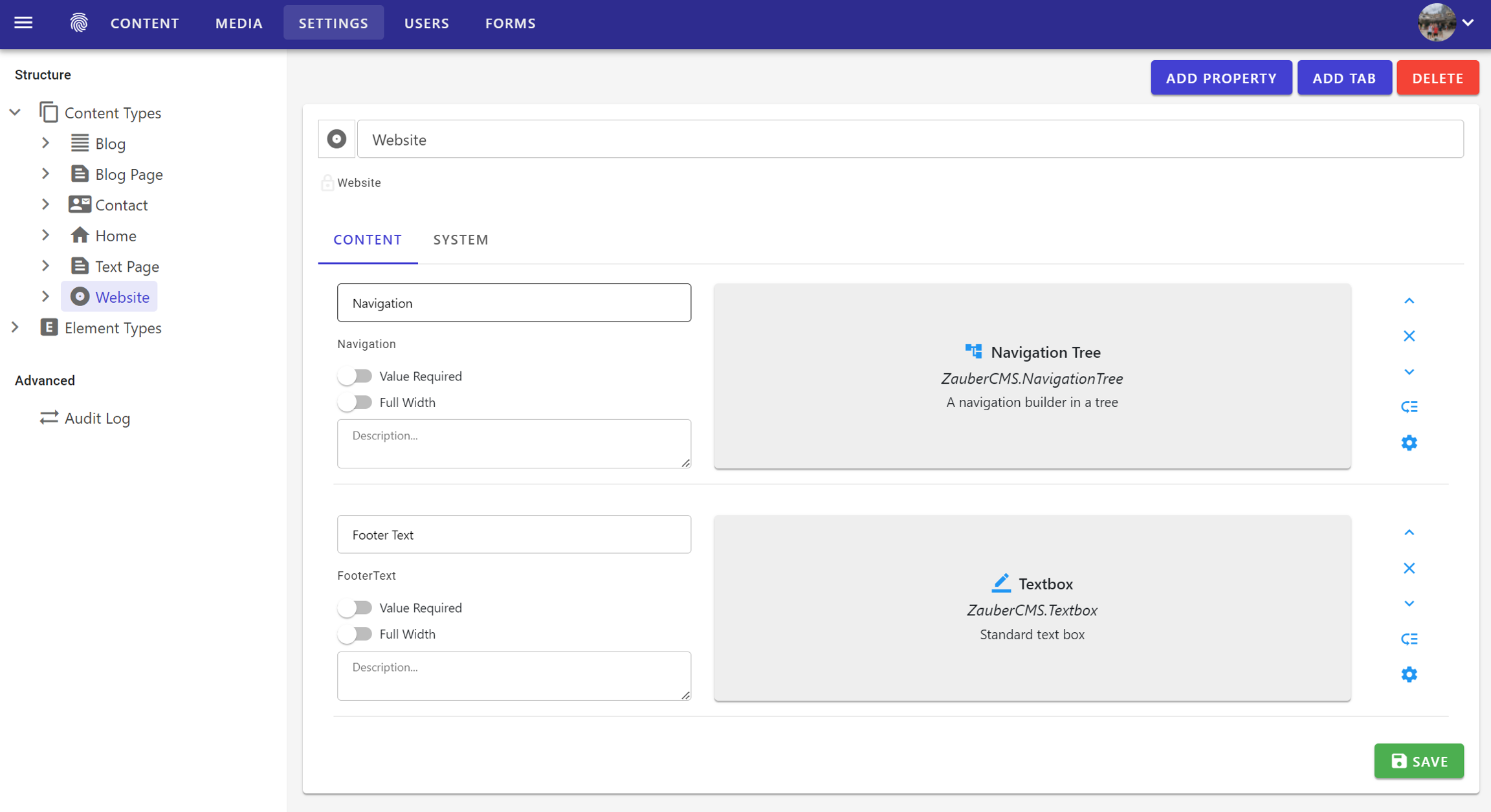Click the Home house icon
Viewport: 1491px width, 812px height.
tap(80, 235)
